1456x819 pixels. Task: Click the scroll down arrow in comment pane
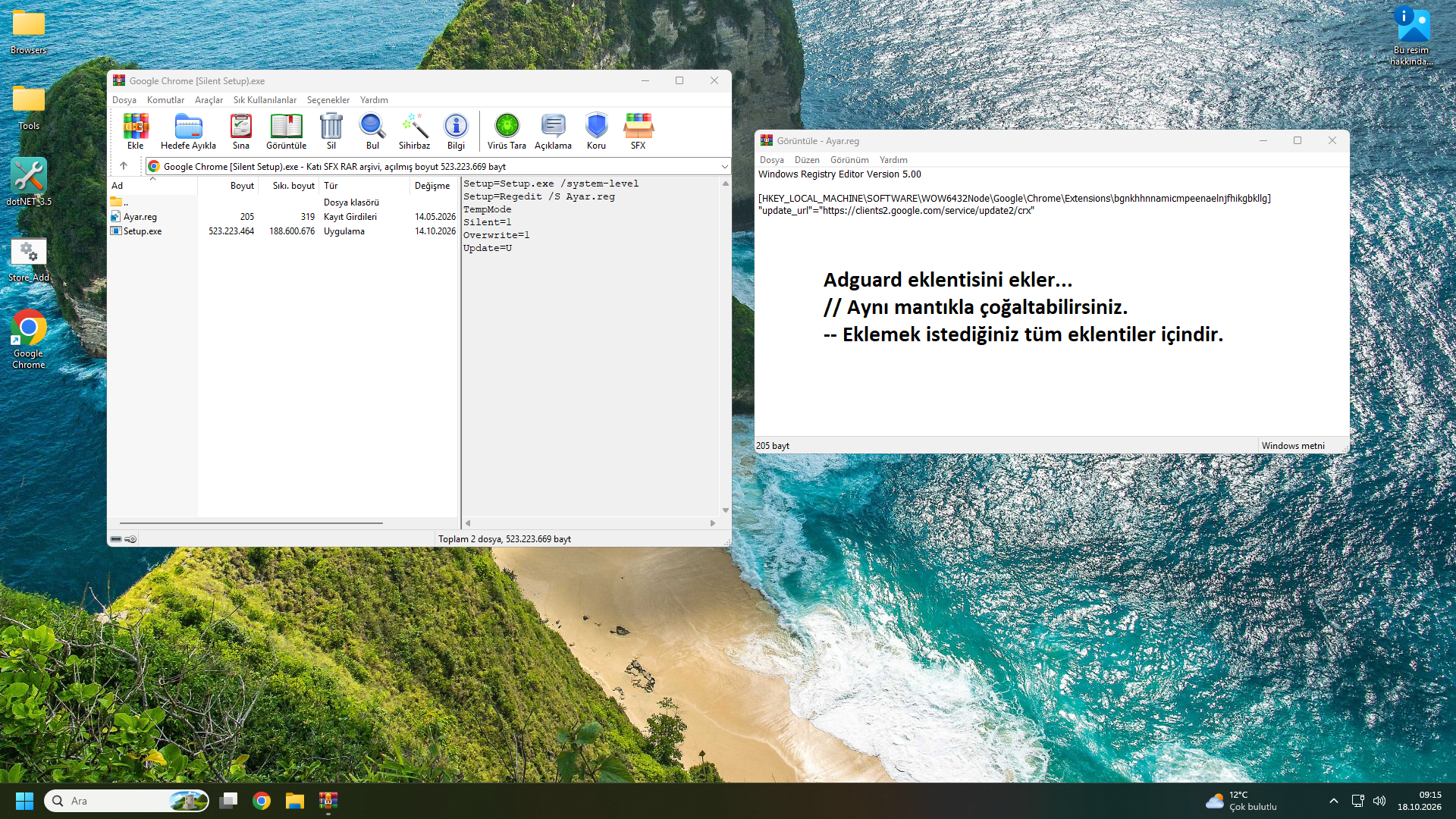point(726,510)
